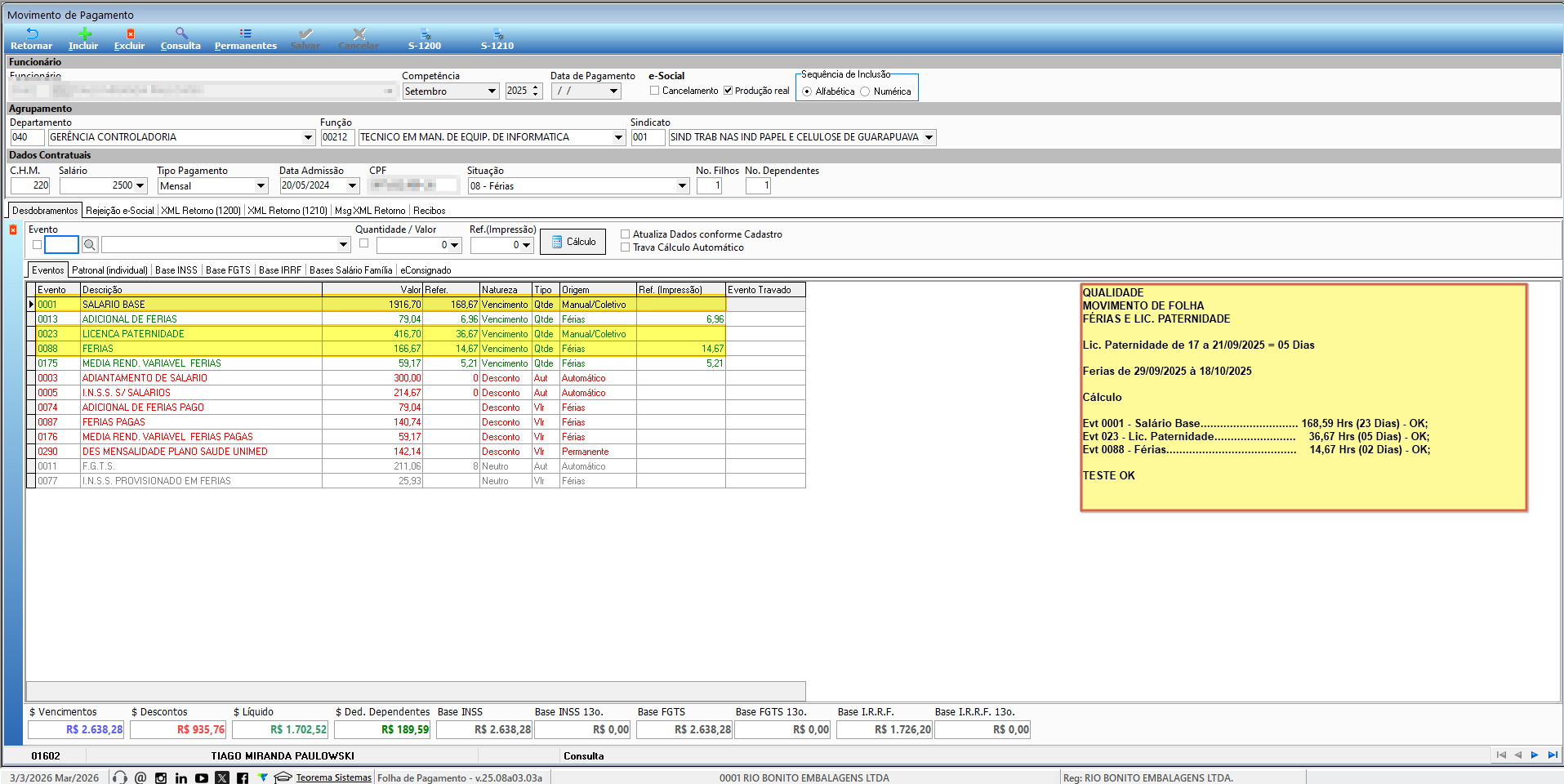Click the S-1200 eSocial icon
The width and height of the screenshot is (1564, 784).
click(x=425, y=38)
